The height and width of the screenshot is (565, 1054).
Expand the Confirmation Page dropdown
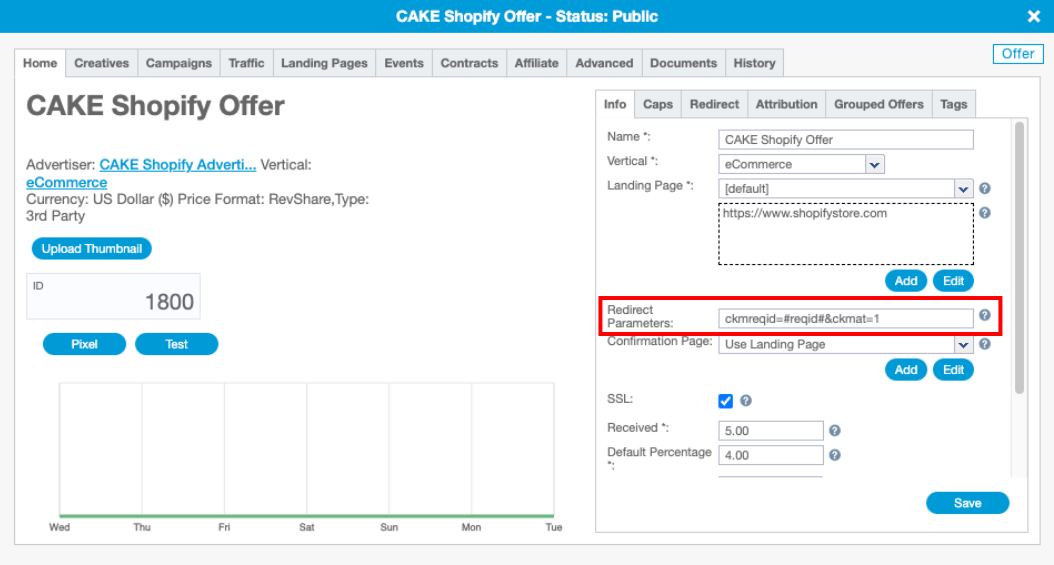(963, 345)
